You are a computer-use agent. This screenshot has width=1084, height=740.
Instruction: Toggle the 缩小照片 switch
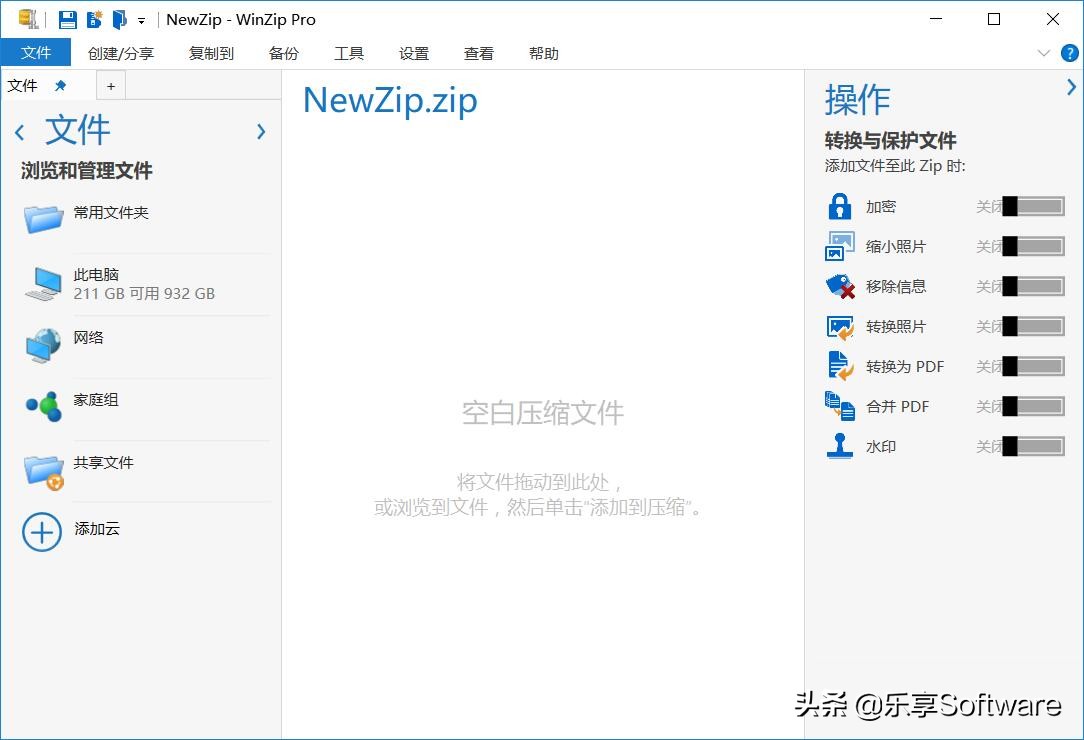click(1033, 246)
